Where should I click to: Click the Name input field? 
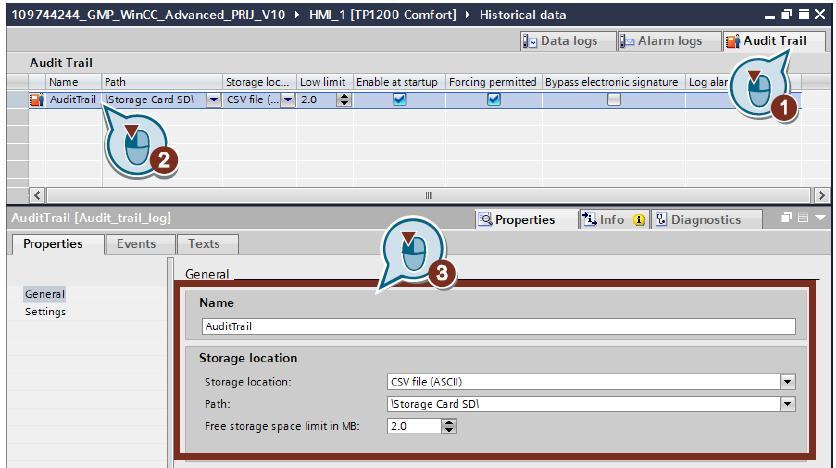tap(499, 327)
